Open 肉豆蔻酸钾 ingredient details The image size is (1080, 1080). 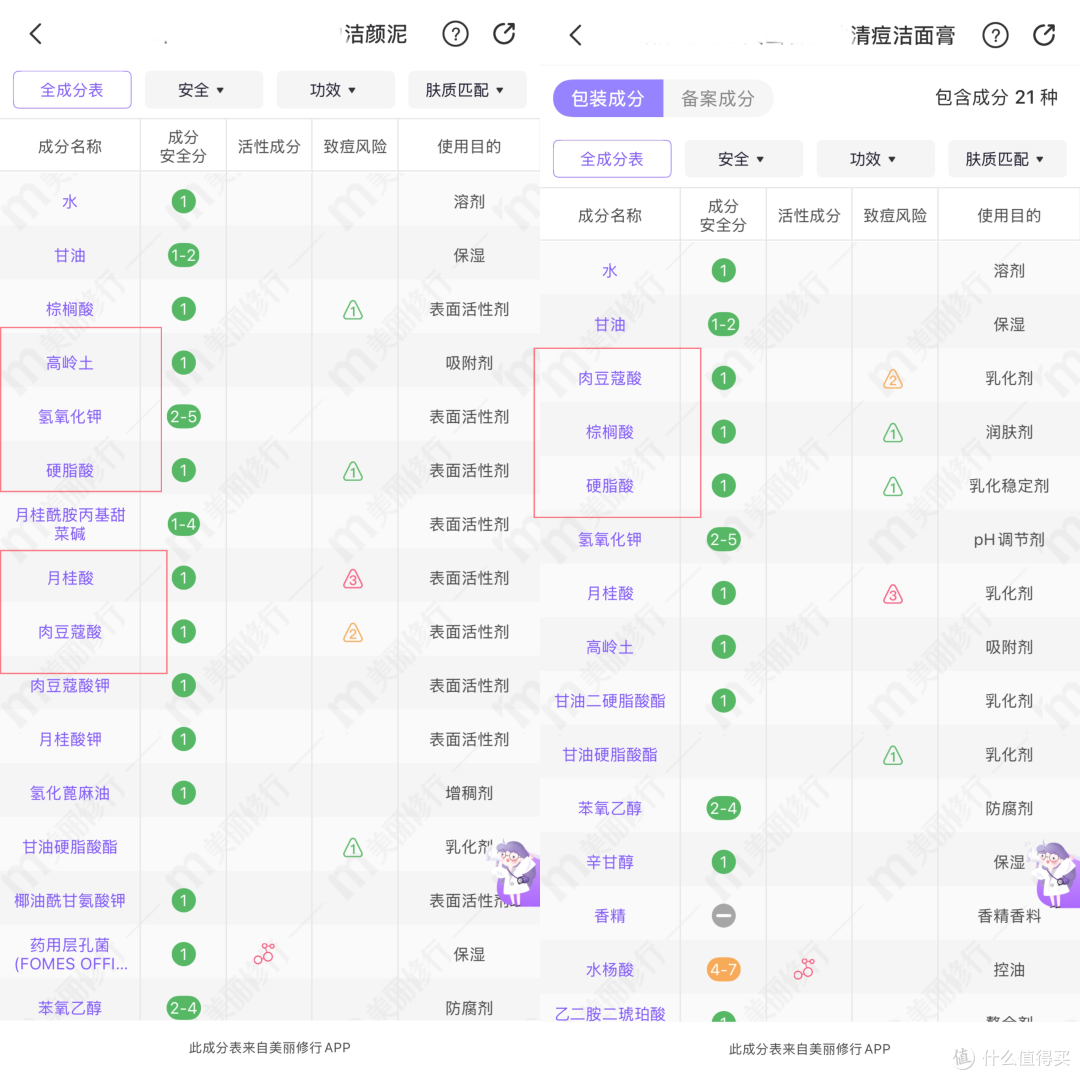pyautogui.click(x=70, y=685)
